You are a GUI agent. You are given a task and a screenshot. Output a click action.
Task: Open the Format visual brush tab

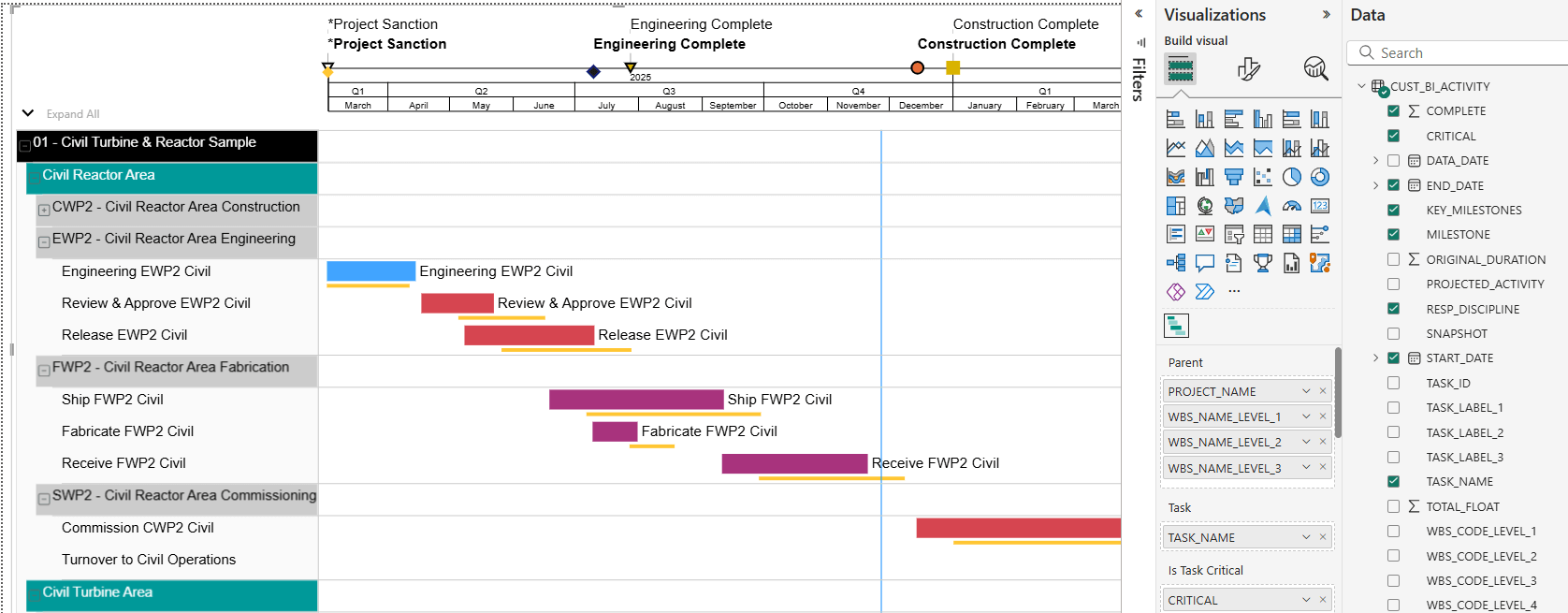click(x=1248, y=68)
